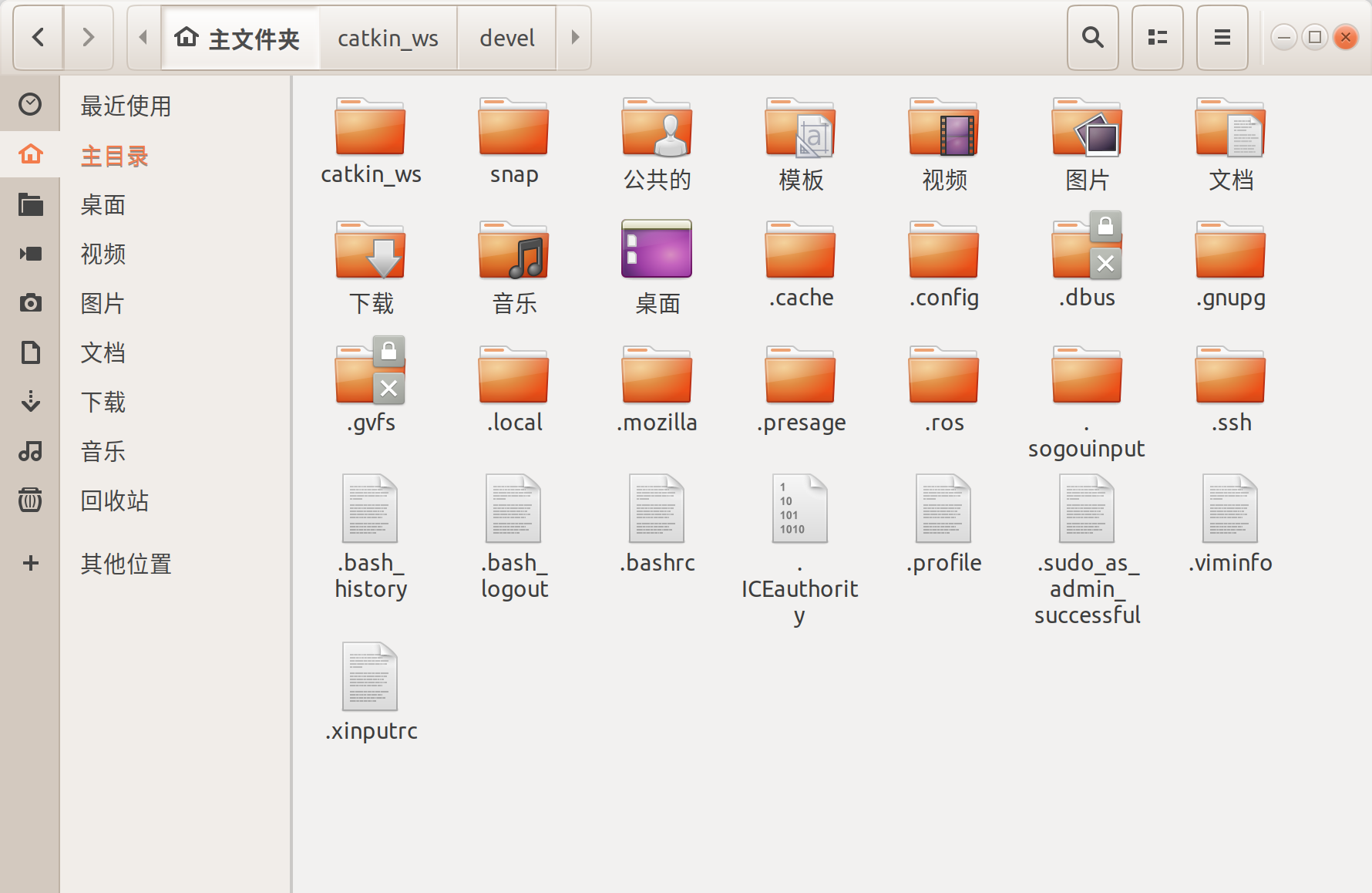Screen dimensions: 1372x893
Task: Select the purple 桌面 desktop folder icon
Action: [x=657, y=248]
